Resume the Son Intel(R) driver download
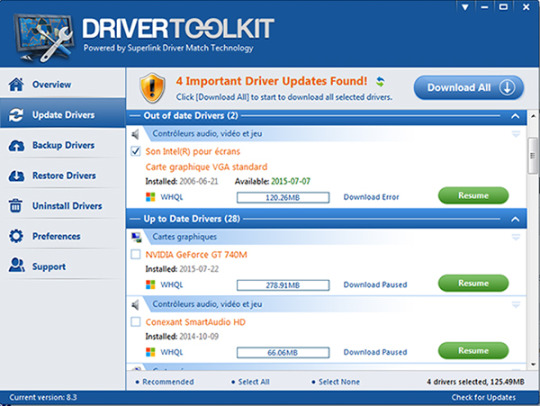 [x=473, y=196]
